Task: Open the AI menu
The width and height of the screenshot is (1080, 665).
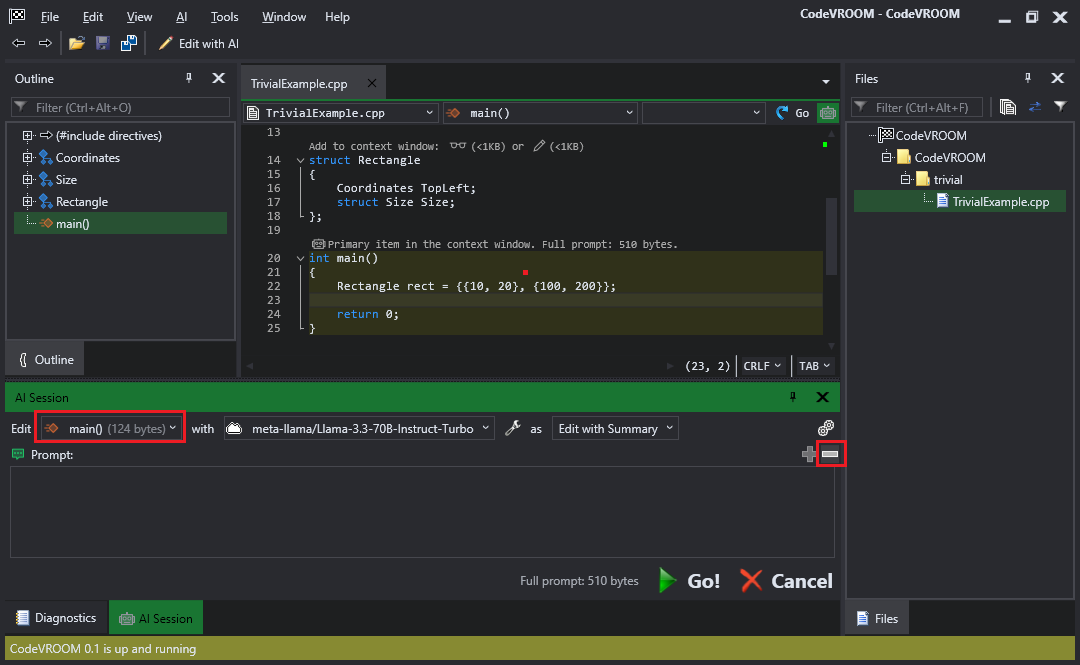Action: tap(181, 17)
